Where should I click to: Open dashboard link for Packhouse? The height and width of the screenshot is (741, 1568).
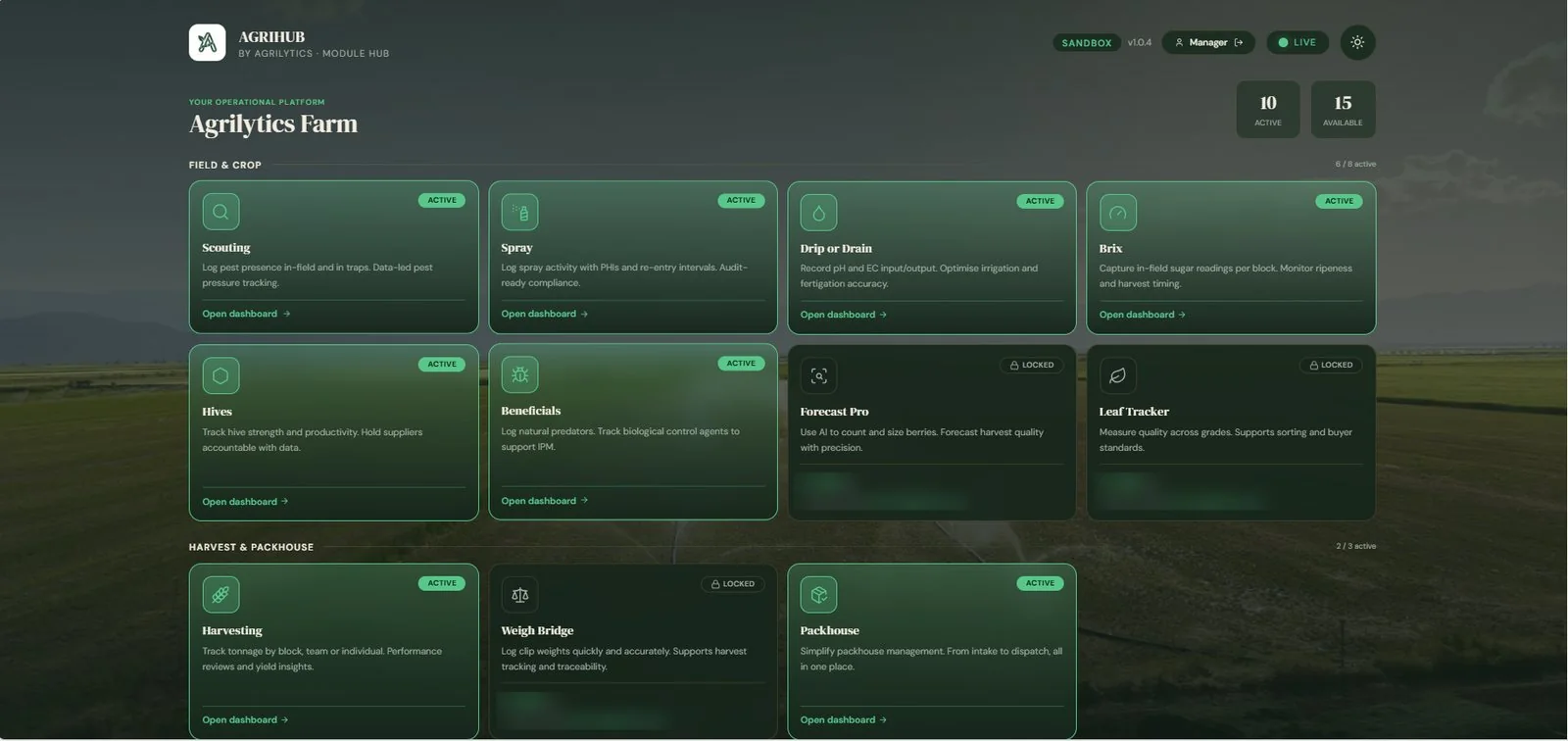pyautogui.click(x=844, y=719)
